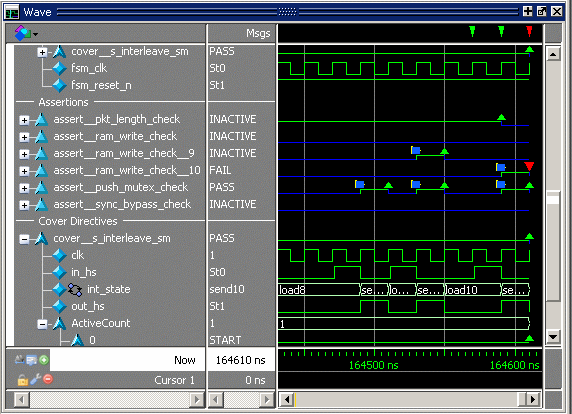The image size is (572, 414).
Task: Click assert__sync_bypass_check assertion icon
Action: pyautogui.click(x=41, y=204)
